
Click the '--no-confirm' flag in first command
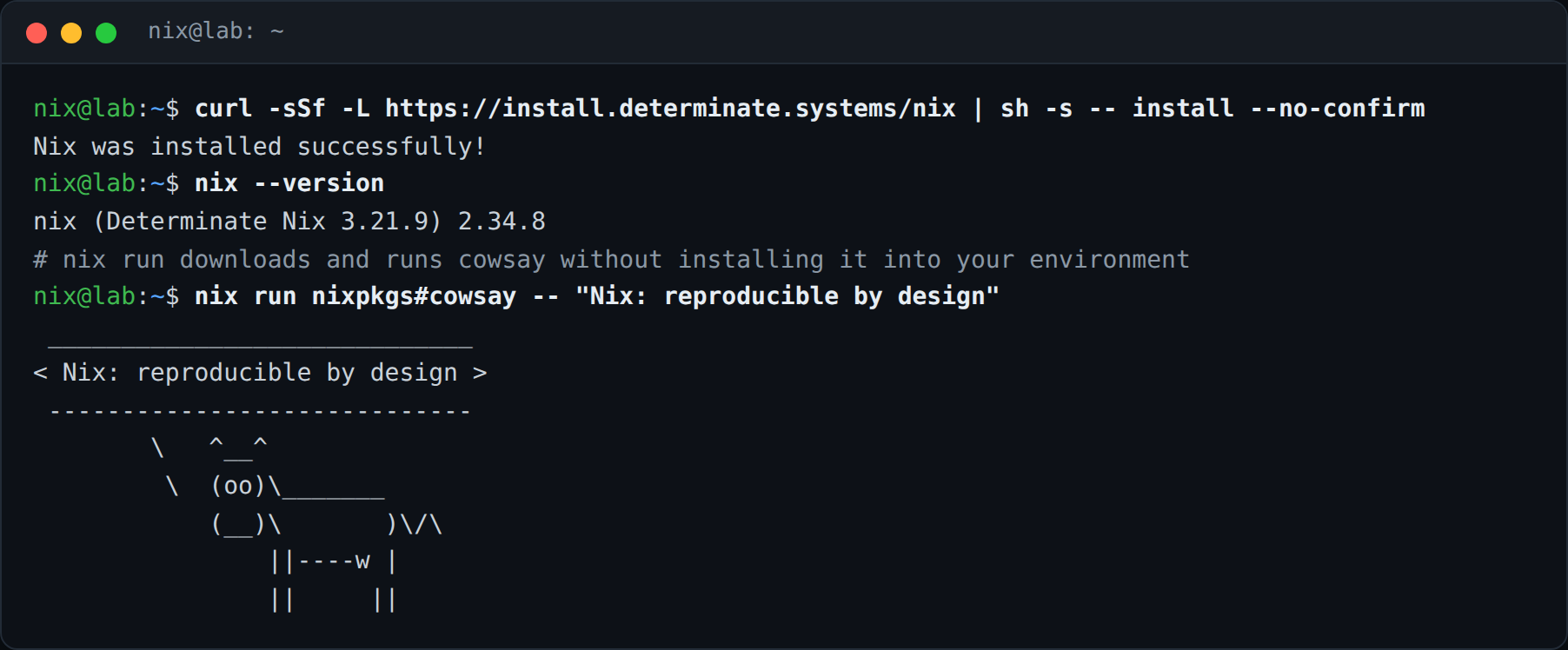1338,109
